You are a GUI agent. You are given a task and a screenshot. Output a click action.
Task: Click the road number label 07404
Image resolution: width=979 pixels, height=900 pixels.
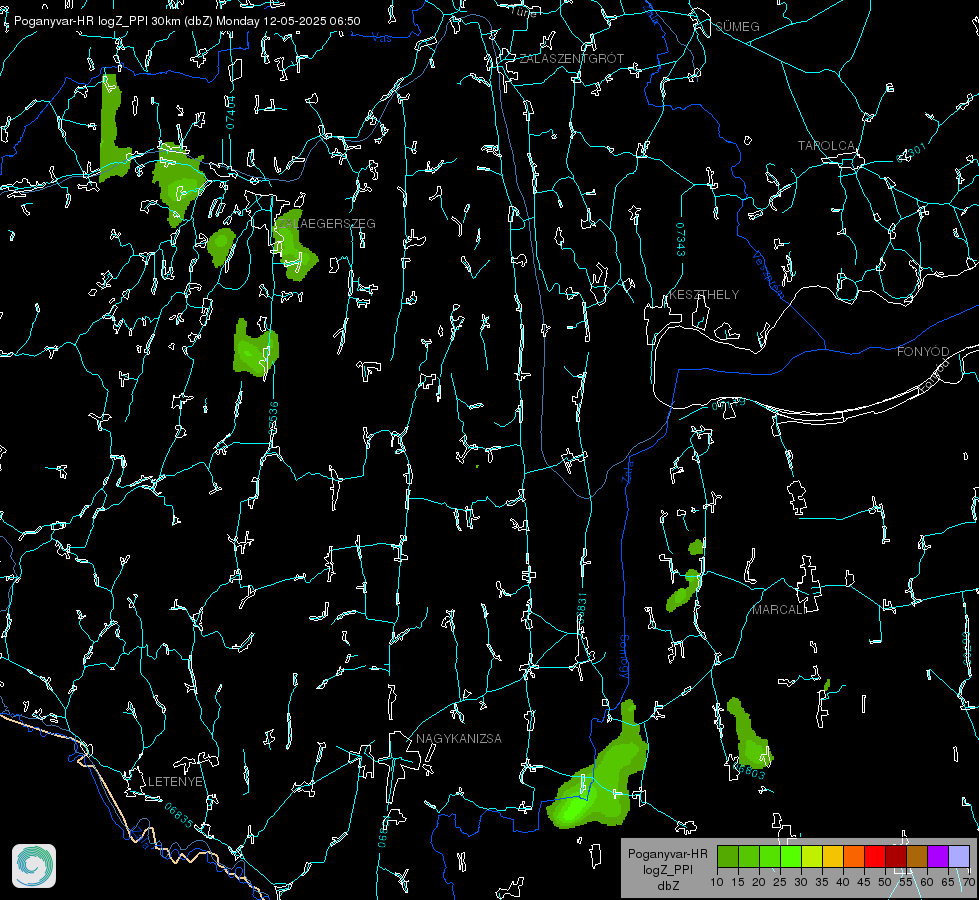pyautogui.click(x=231, y=113)
